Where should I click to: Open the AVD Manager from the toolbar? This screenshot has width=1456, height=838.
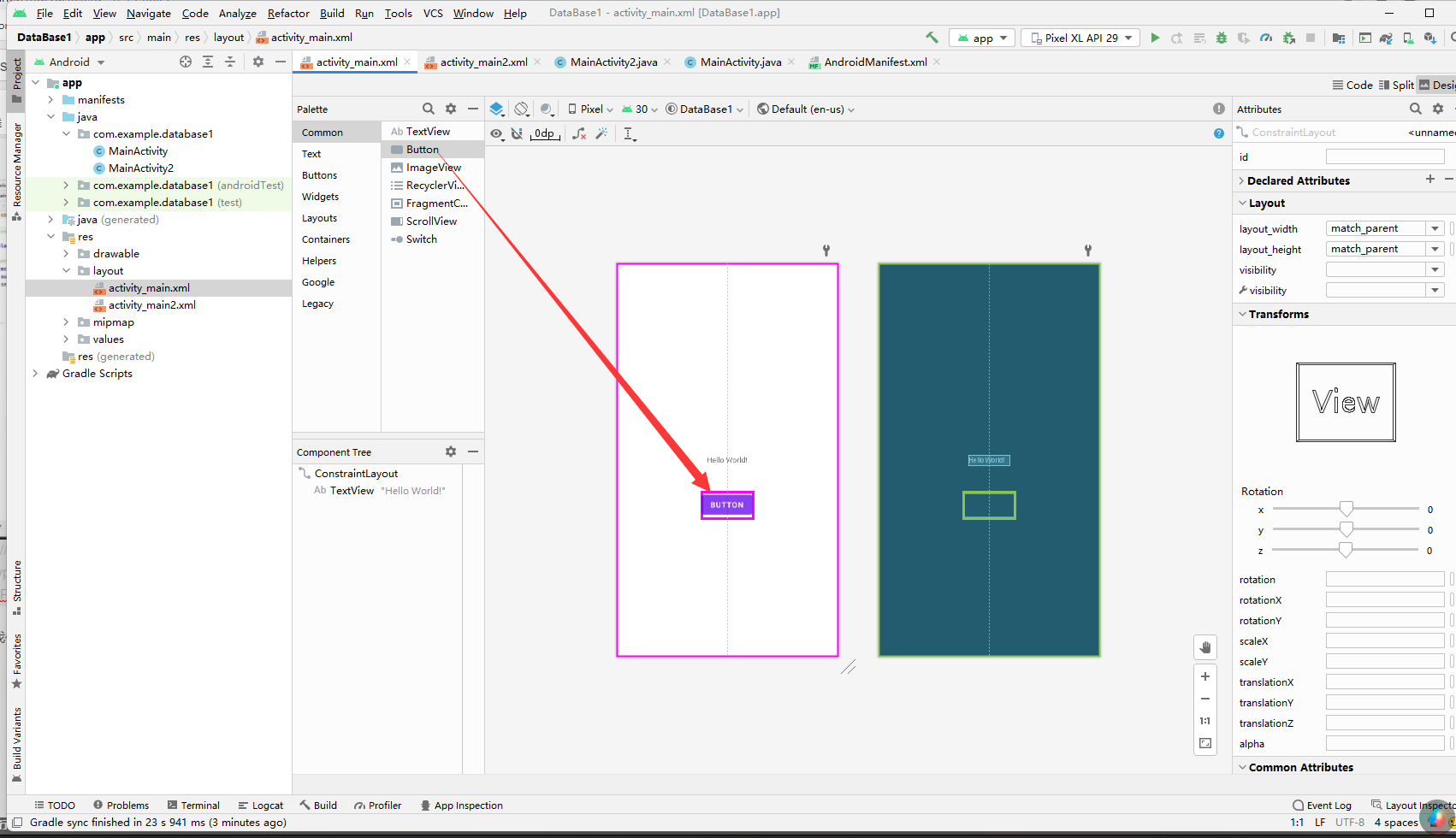1408,38
